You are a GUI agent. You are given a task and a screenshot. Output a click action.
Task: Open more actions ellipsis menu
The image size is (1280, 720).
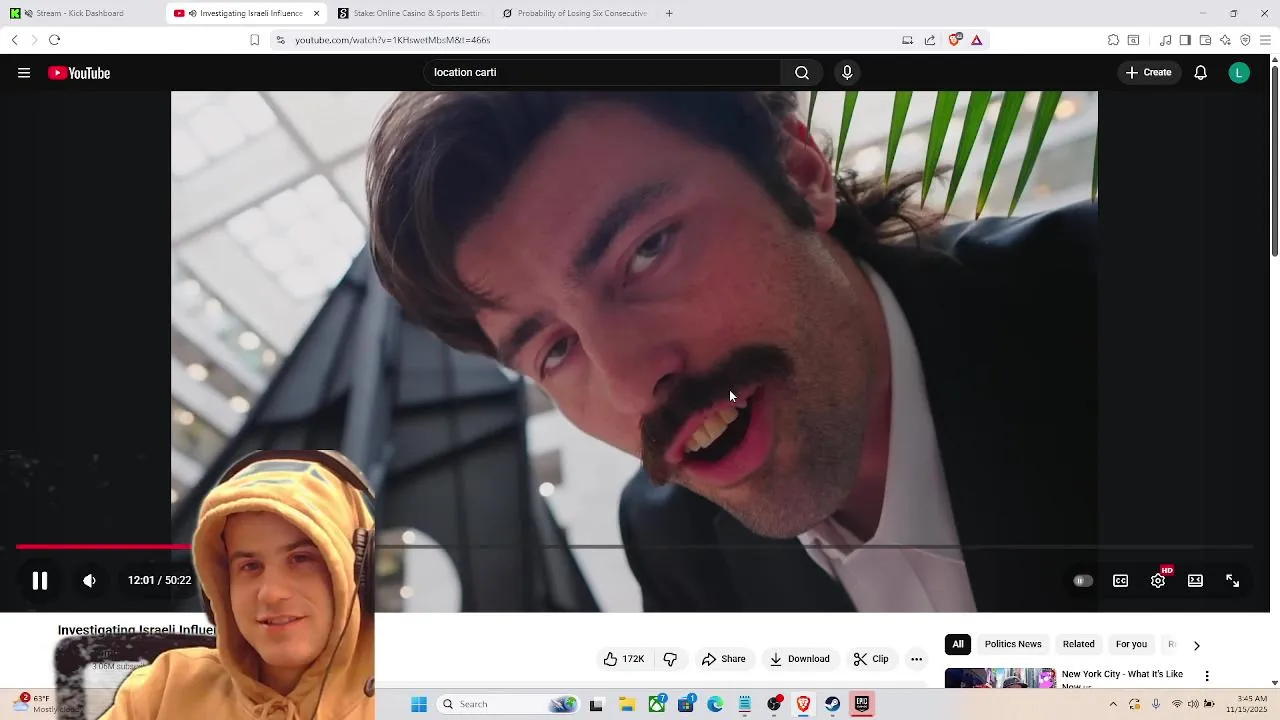[x=916, y=659]
